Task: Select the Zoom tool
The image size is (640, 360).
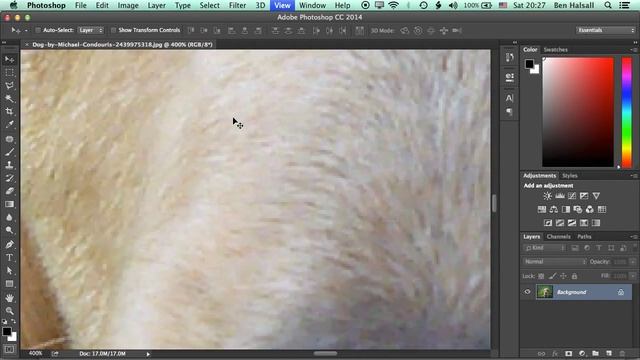Action: coord(9,311)
